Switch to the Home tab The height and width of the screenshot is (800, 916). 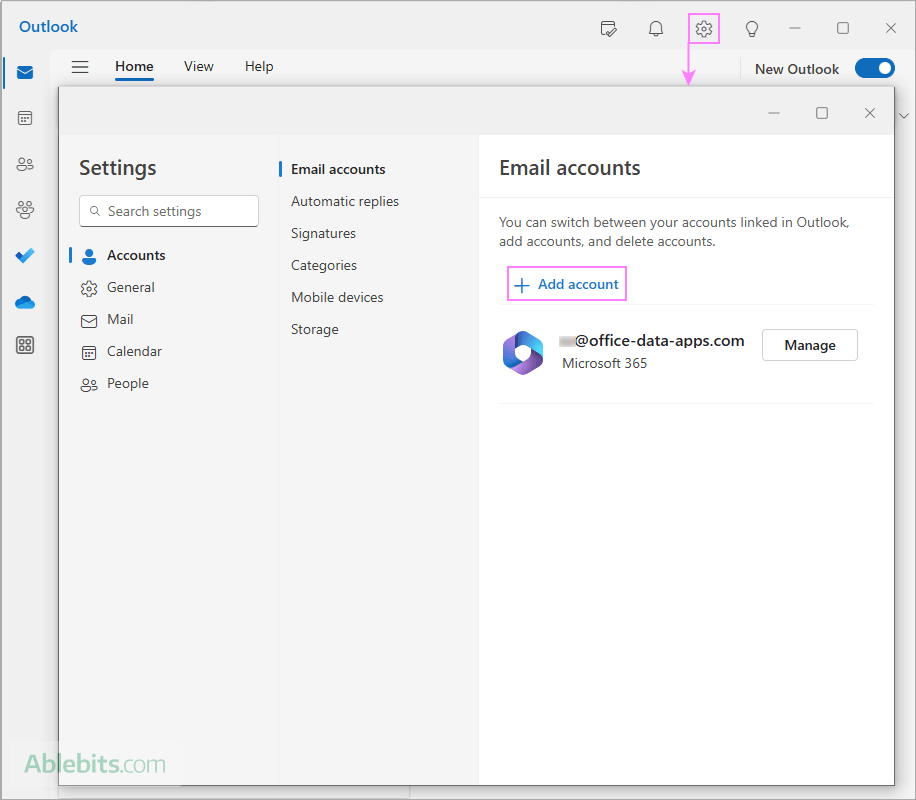pos(134,67)
